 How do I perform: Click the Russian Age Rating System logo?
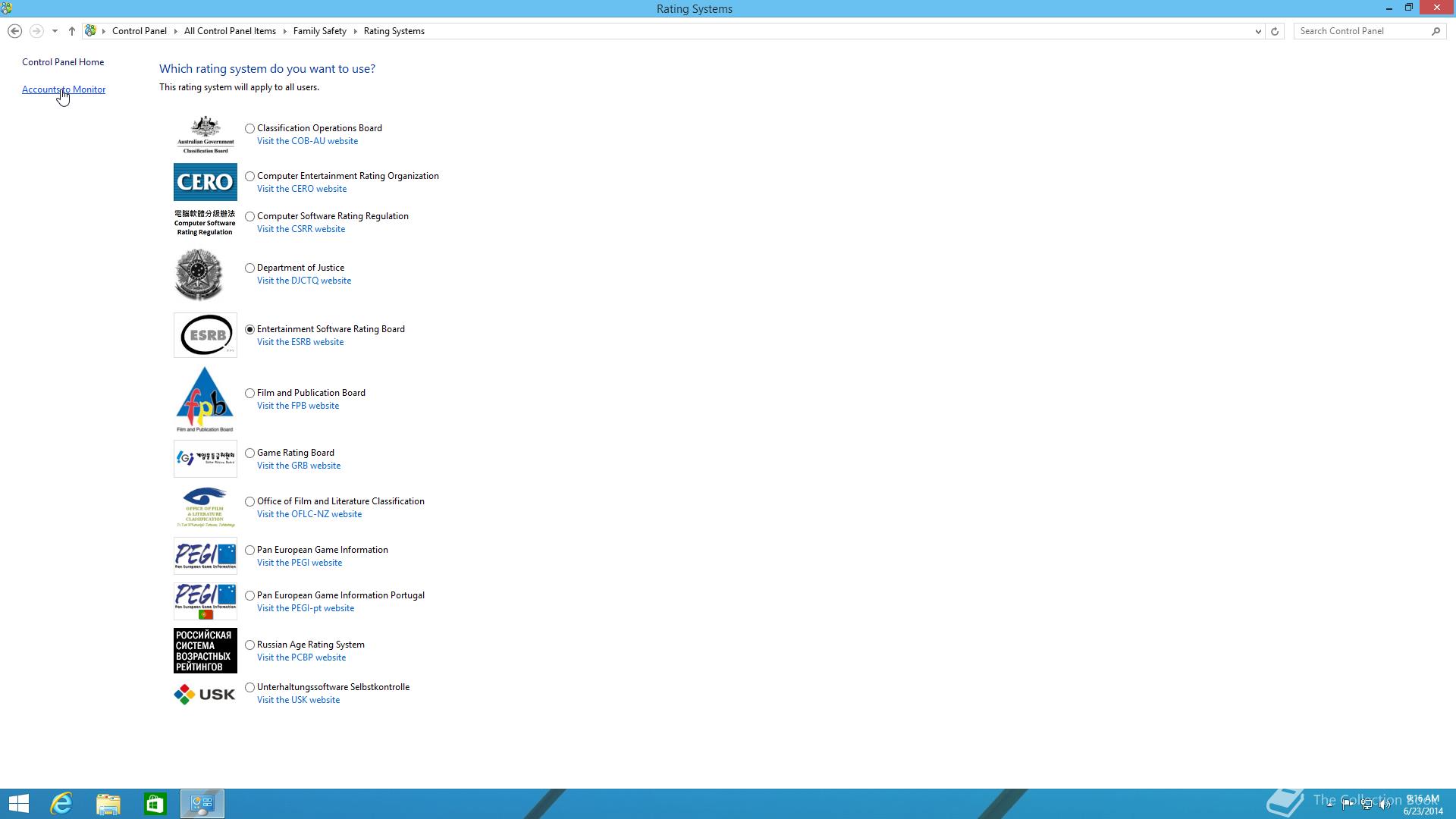[205, 651]
